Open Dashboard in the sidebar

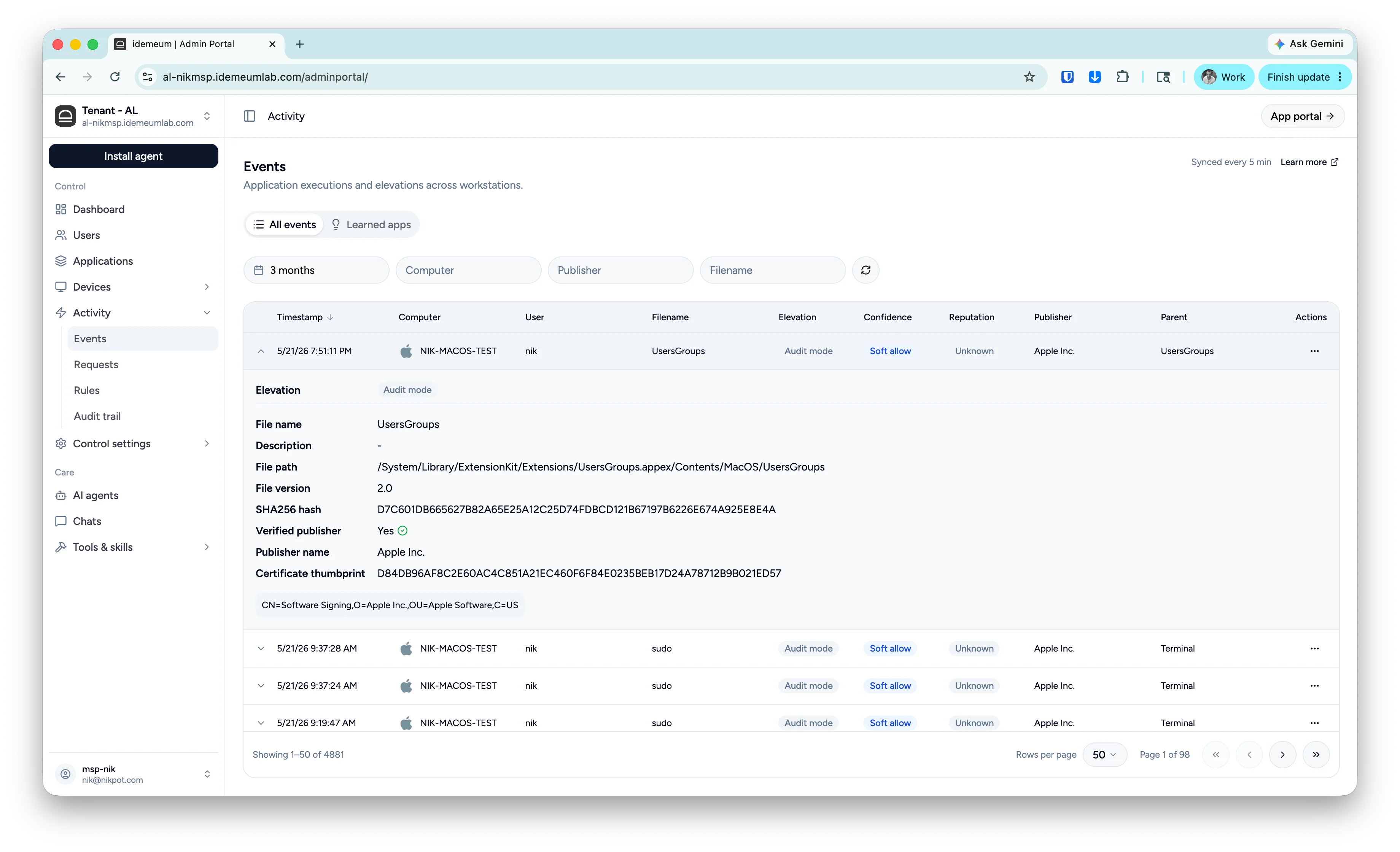pos(134,209)
